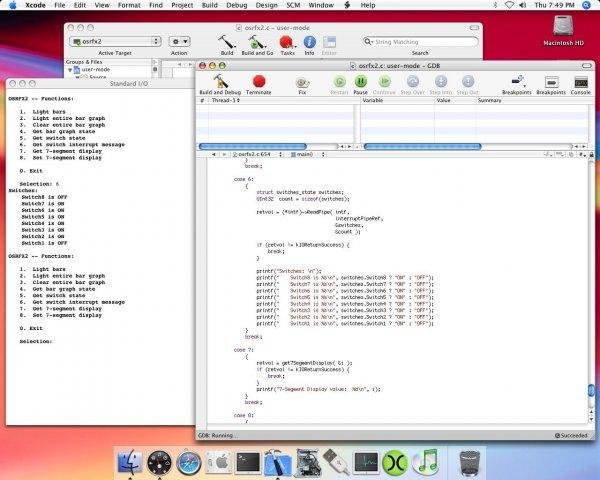Open the Active Target osrfx2 dropdown
This screenshot has width=600, height=480.
coord(115,41)
